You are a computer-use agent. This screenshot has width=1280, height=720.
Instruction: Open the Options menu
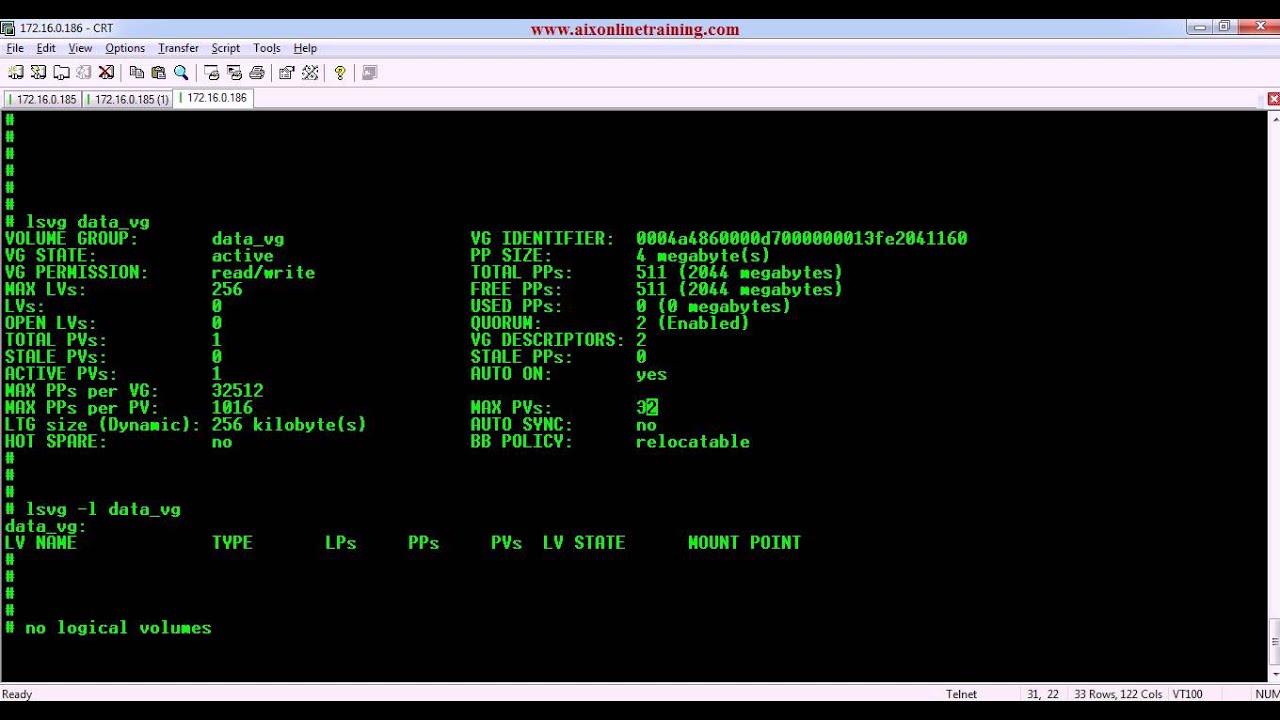tap(125, 48)
